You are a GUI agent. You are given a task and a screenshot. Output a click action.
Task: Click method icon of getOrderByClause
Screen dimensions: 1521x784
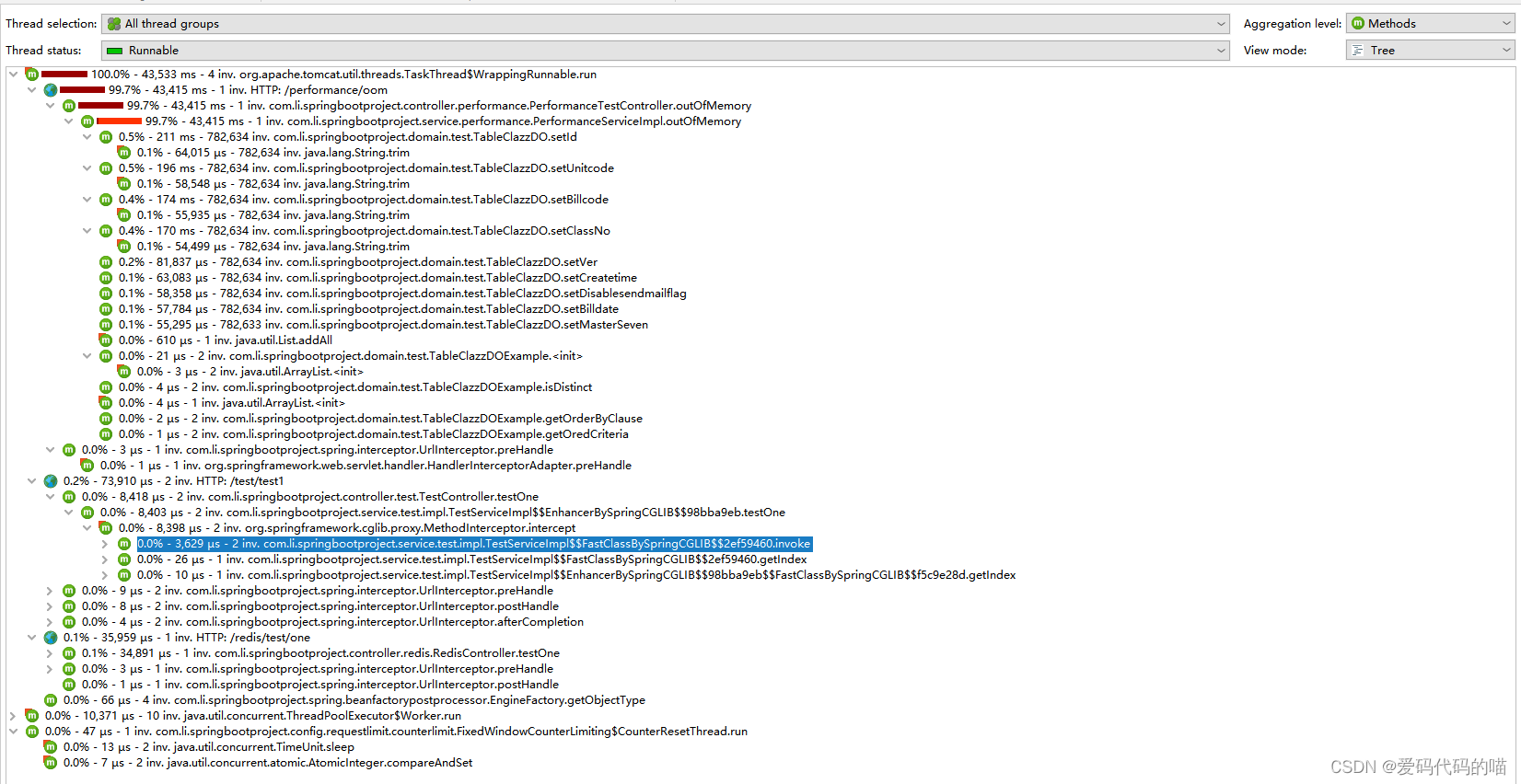106,419
